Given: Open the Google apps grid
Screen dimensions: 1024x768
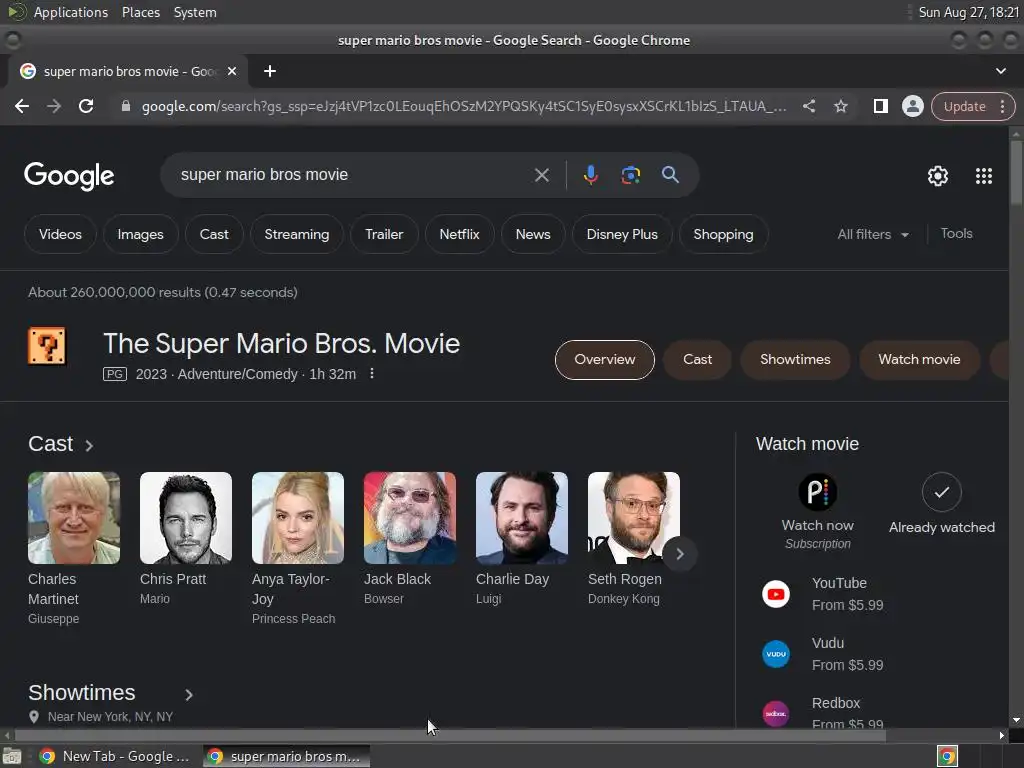Looking at the screenshot, I should click(x=984, y=176).
